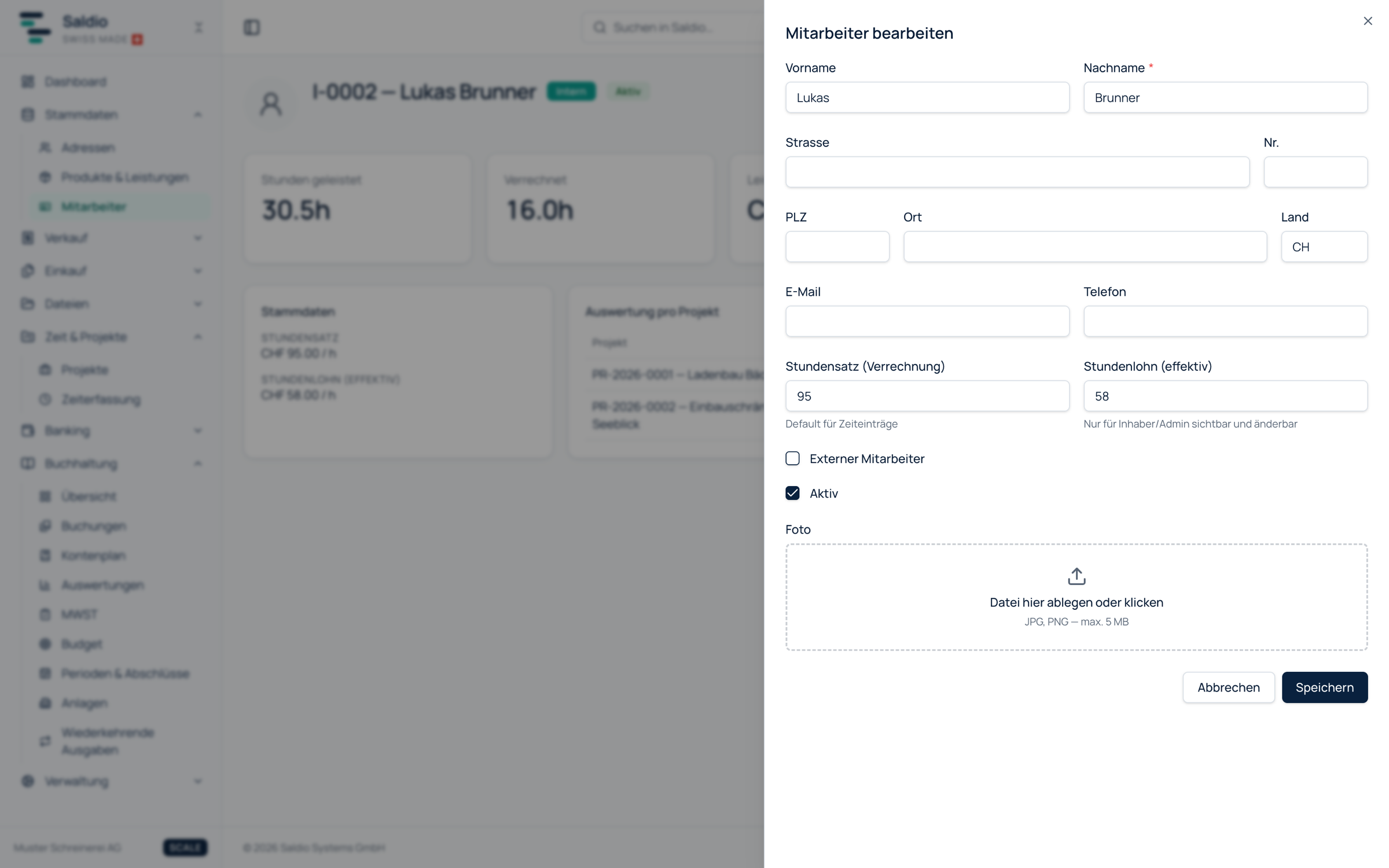Edit the Nachname field containing Brunner
This screenshot has height=868, width=1389.
click(x=1225, y=97)
